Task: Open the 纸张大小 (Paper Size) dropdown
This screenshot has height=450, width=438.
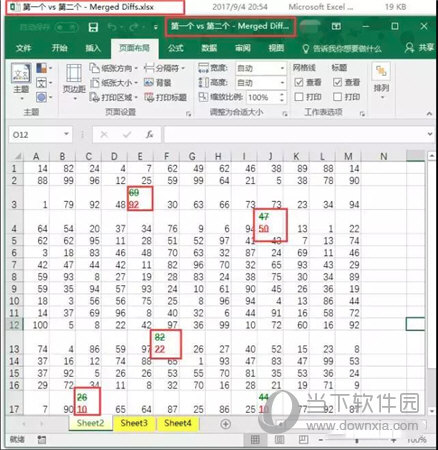Action: coord(113,83)
